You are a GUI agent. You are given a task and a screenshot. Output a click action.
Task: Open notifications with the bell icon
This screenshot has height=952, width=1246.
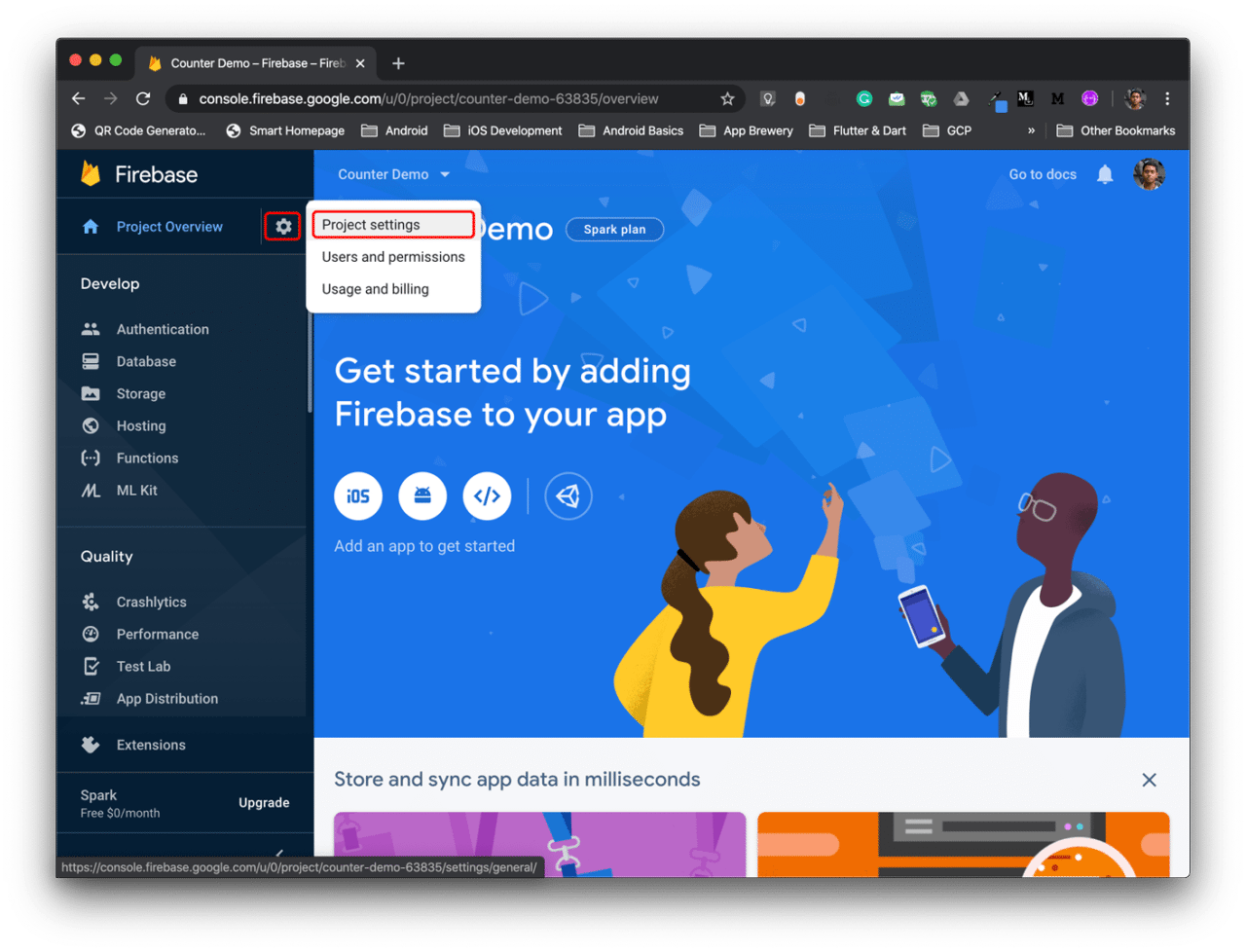[1105, 174]
